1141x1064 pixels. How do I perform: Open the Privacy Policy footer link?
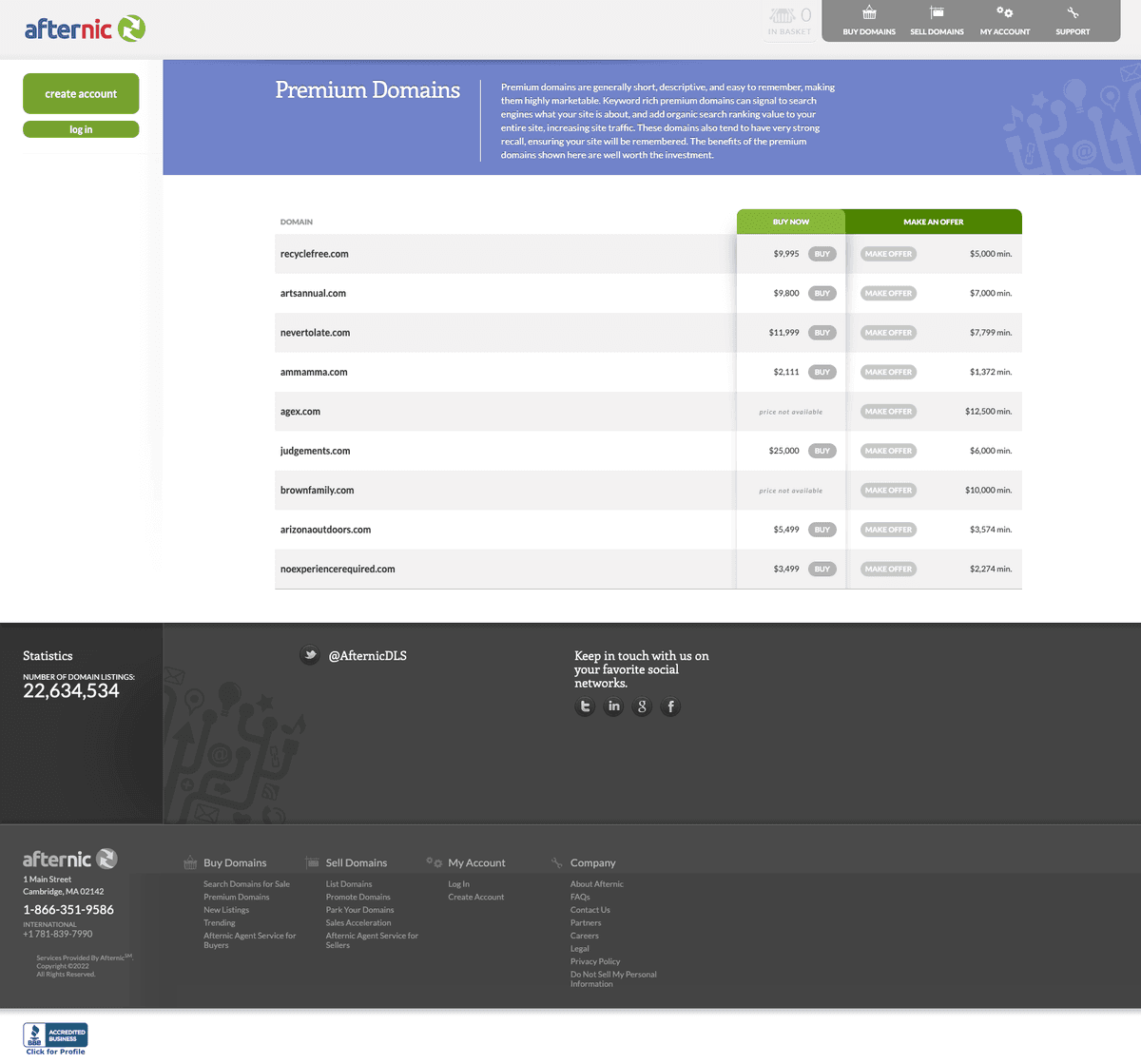(x=595, y=961)
